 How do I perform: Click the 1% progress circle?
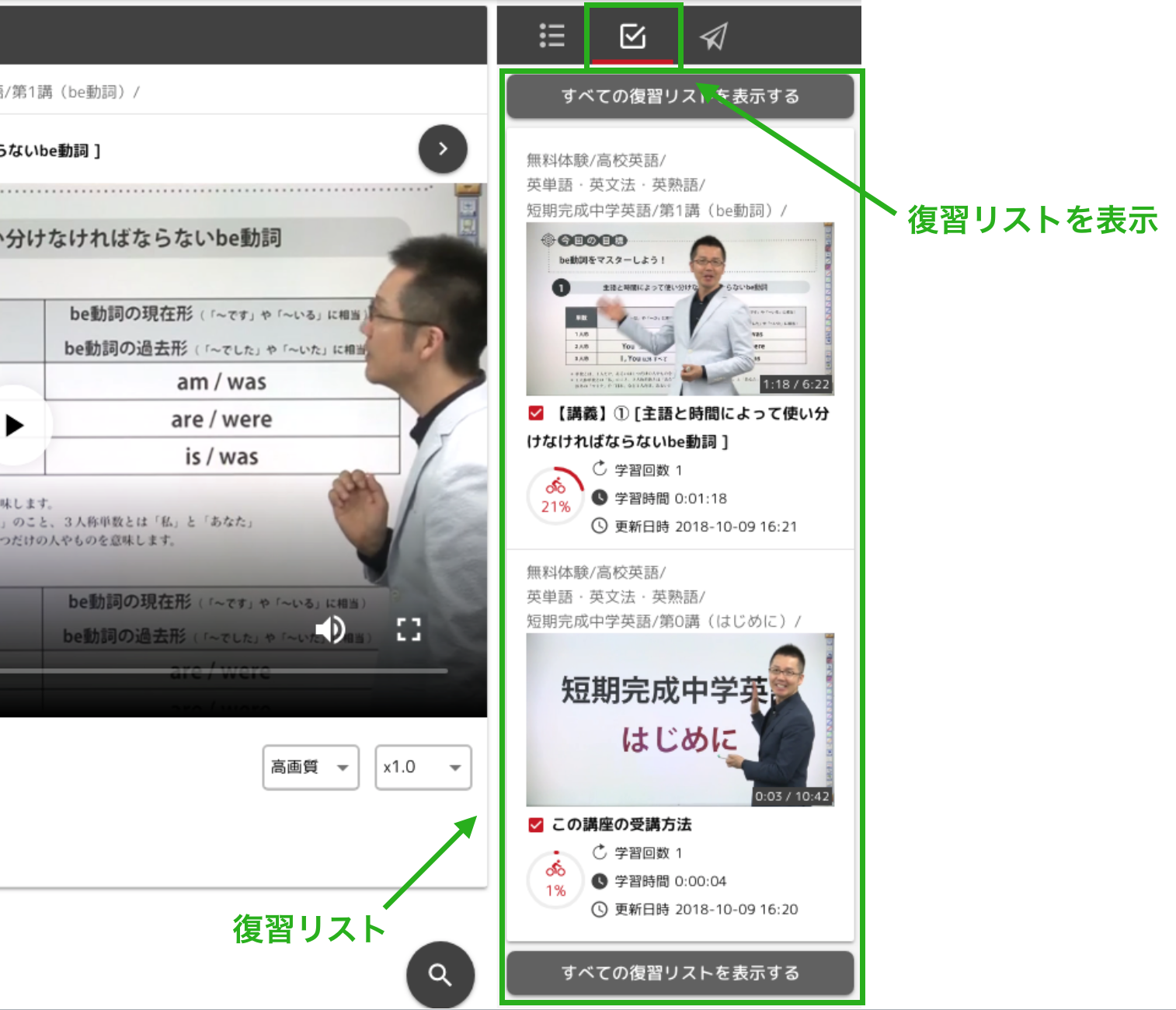coord(556,879)
